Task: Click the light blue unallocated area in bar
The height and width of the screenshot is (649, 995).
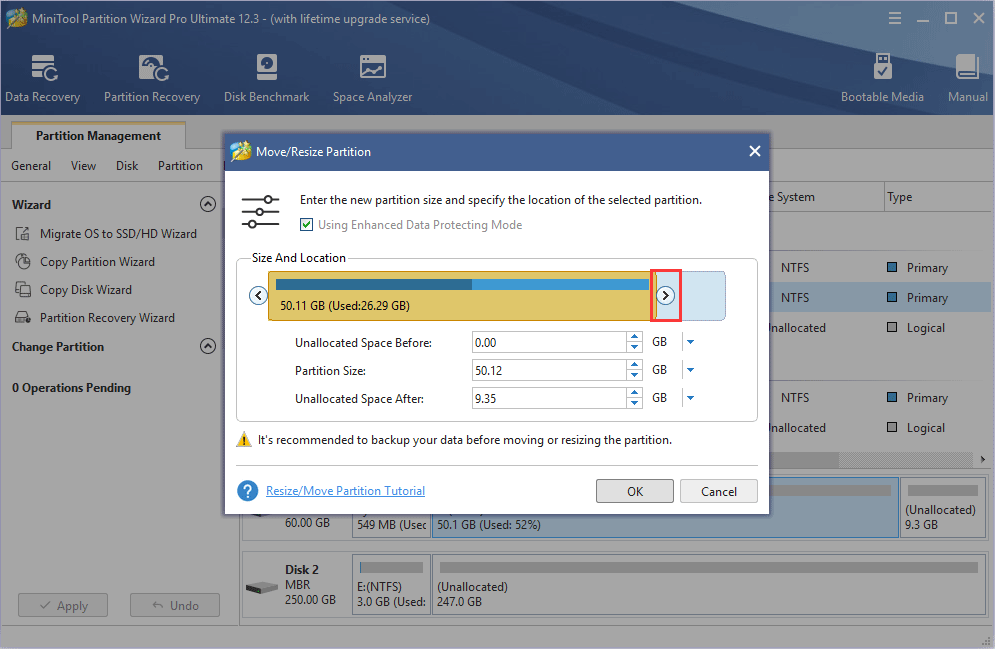Action: click(703, 296)
